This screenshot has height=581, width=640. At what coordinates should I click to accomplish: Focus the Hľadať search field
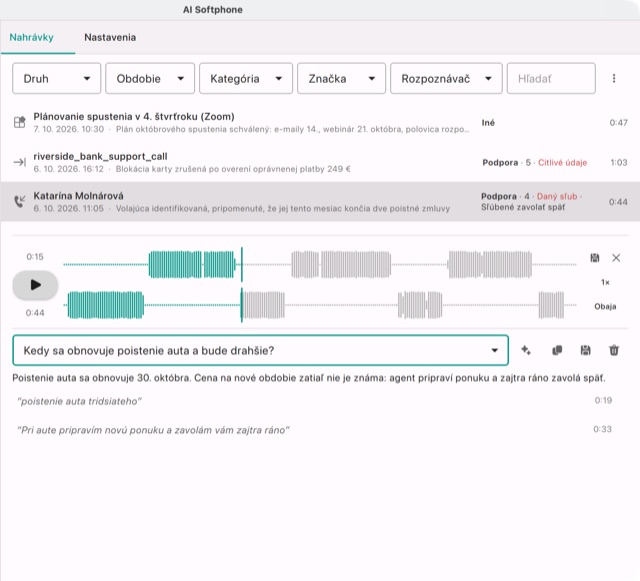(x=551, y=78)
